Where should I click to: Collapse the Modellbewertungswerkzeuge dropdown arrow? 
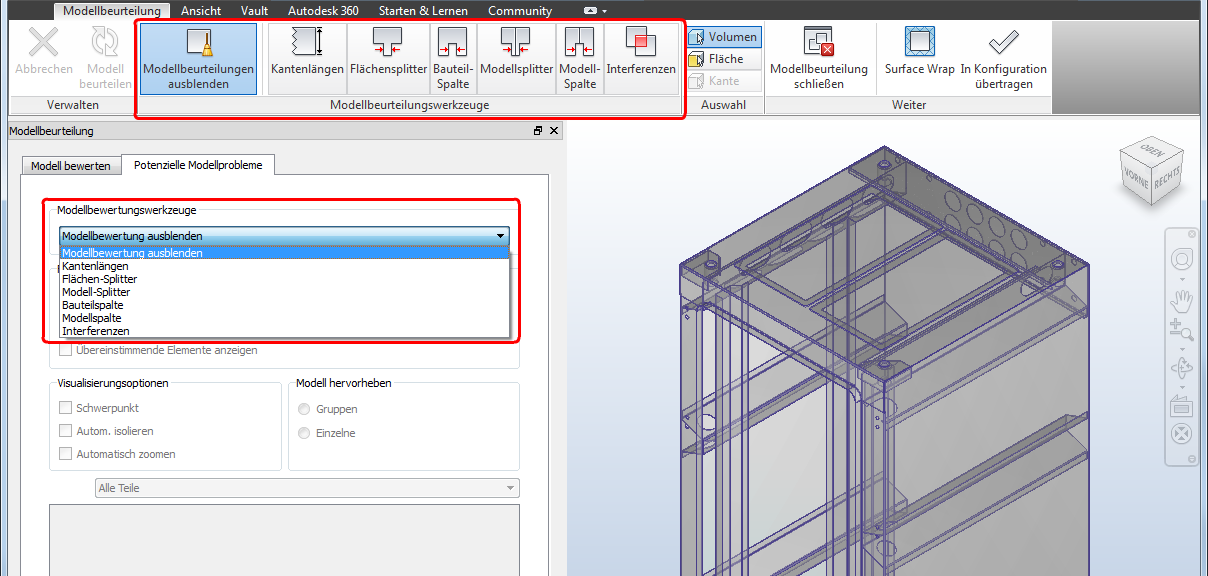point(500,236)
